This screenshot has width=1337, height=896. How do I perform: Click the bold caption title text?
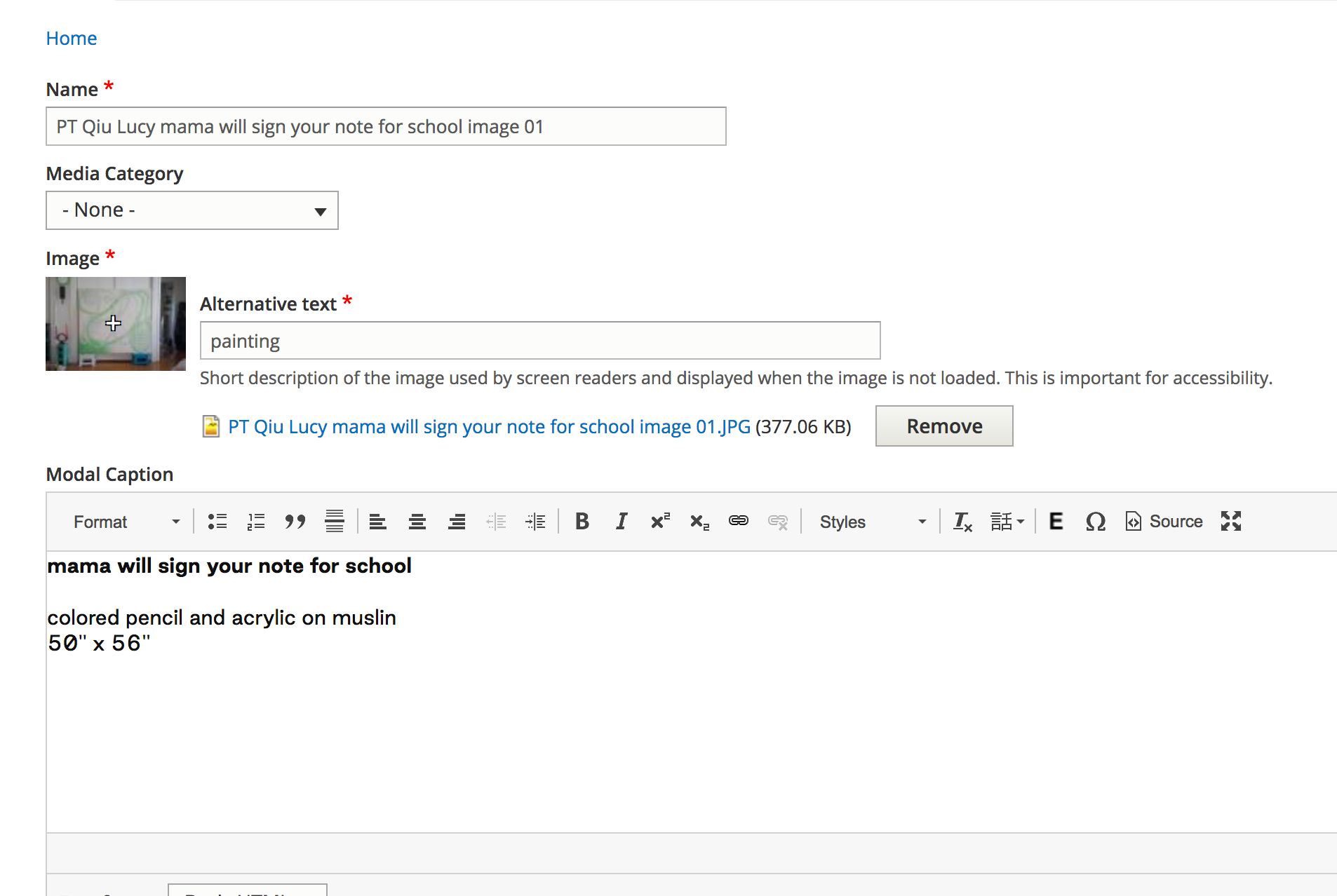pos(229,566)
